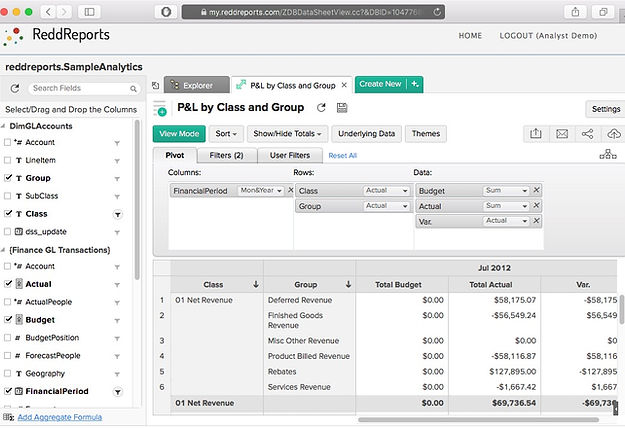Click refresh icon beside report title

[321, 108]
